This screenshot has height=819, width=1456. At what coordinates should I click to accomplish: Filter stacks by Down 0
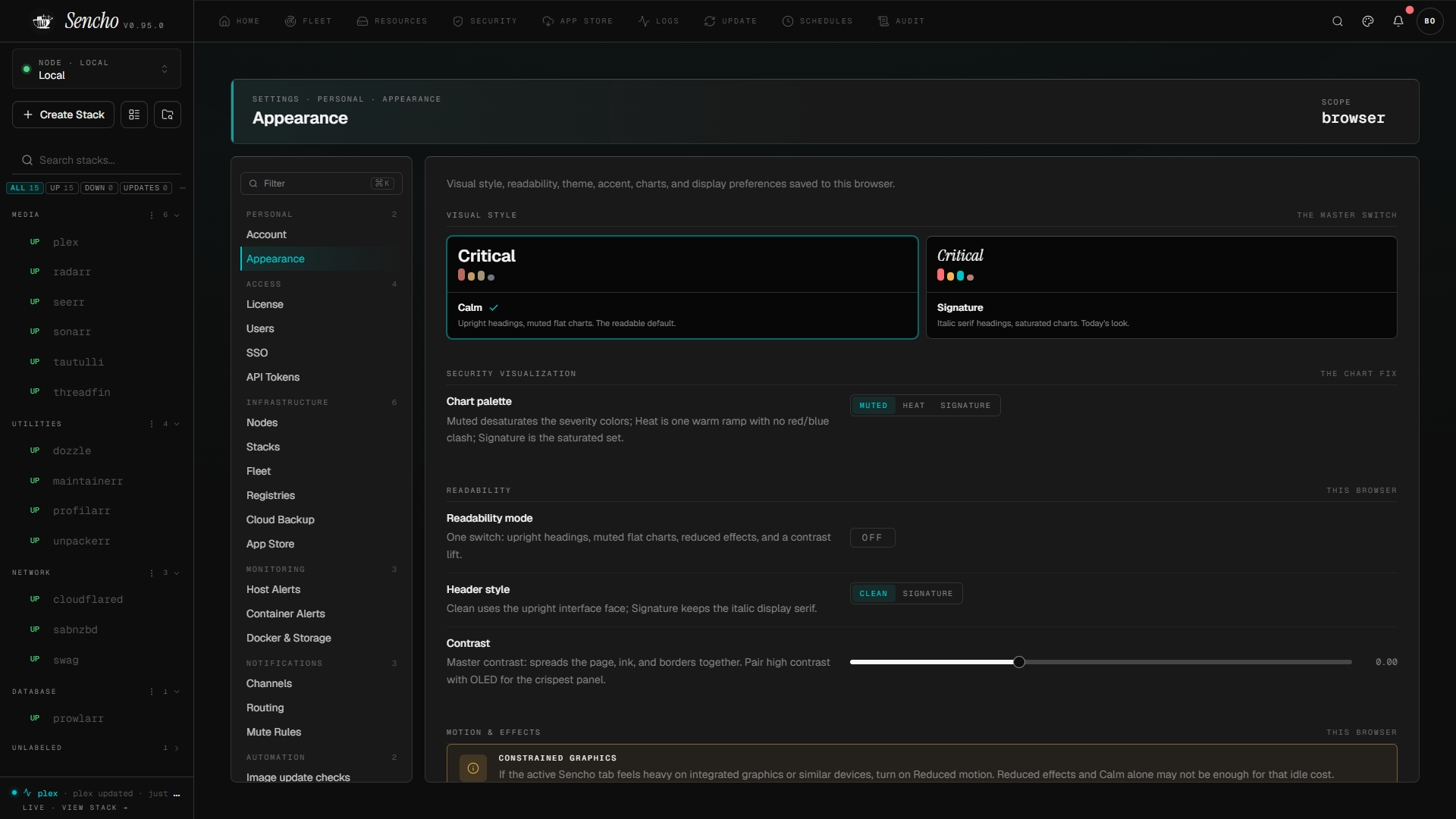coord(99,188)
